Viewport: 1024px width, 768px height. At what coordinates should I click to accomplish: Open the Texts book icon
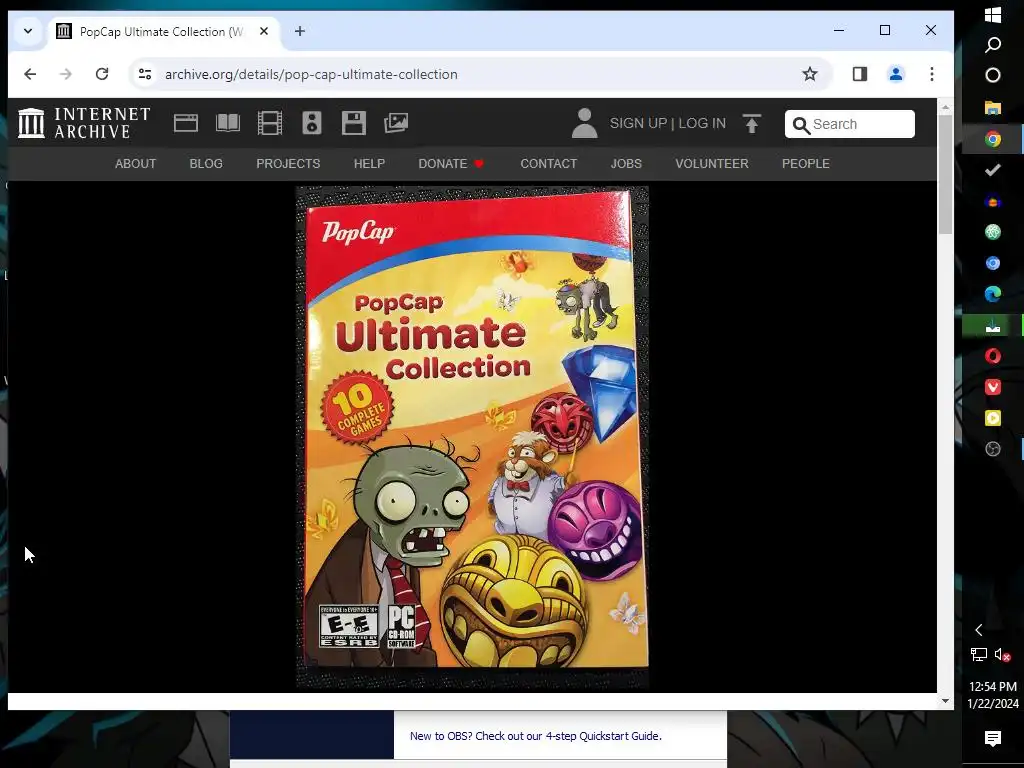click(228, 123)
